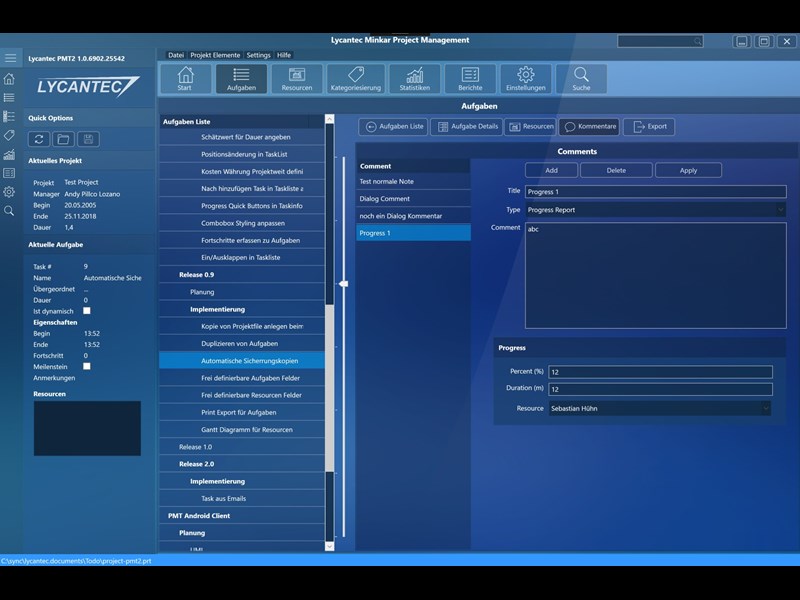Click the splitter handle beside the task list

pyautogui.click(x=344, y=284)
